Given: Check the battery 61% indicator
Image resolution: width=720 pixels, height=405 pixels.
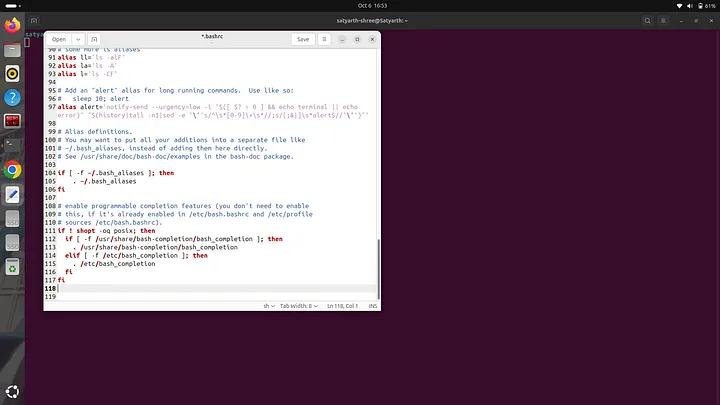Looking at the screenshot, I should 707,6.
